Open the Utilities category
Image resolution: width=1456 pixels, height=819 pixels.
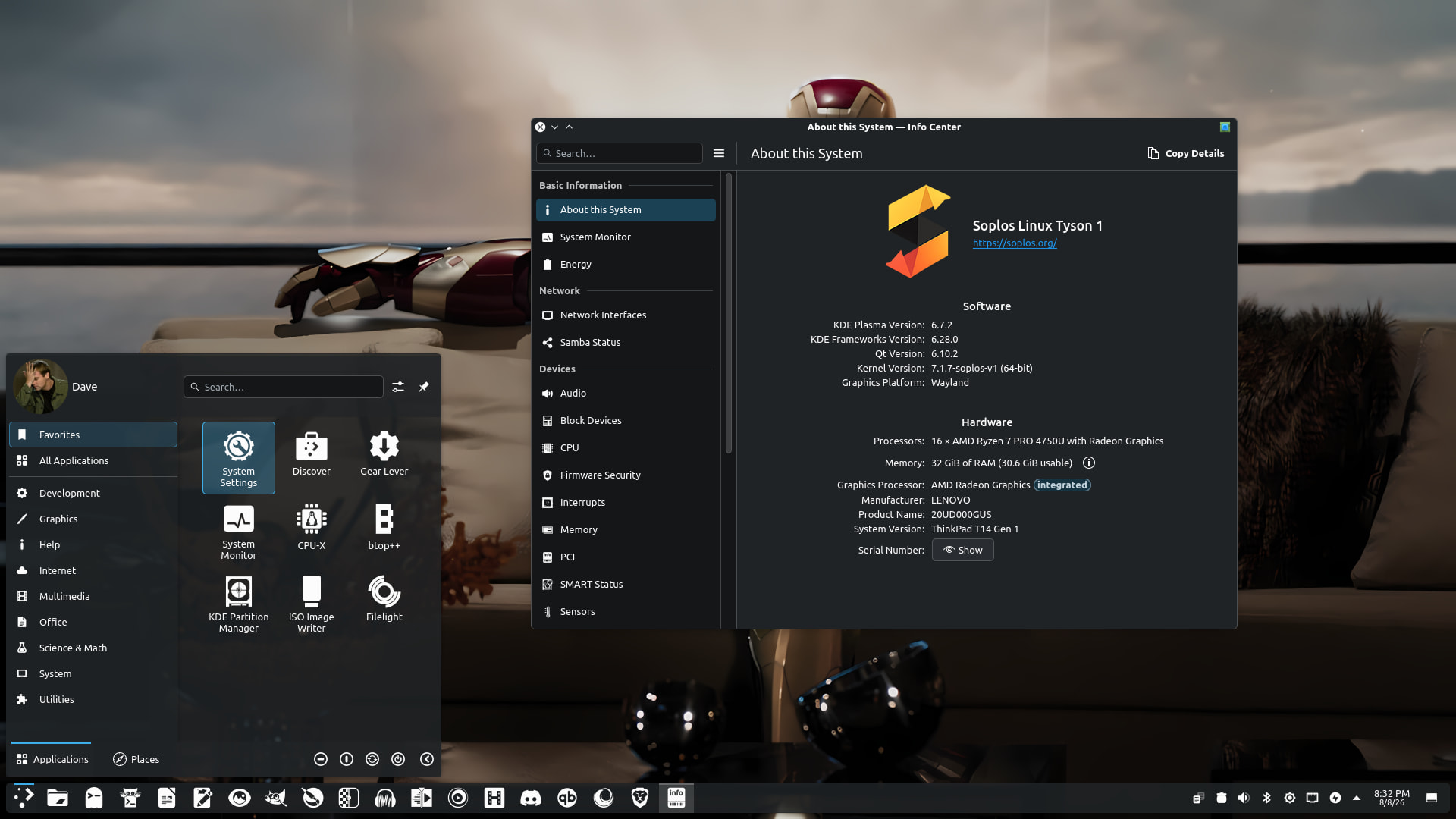[x=93, y=699]
